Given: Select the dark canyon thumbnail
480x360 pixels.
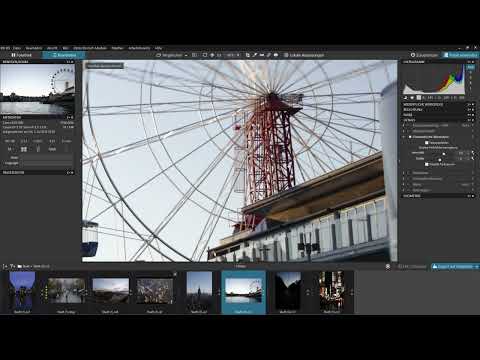Looking at the screenshot, I should (x=288, y=290).
